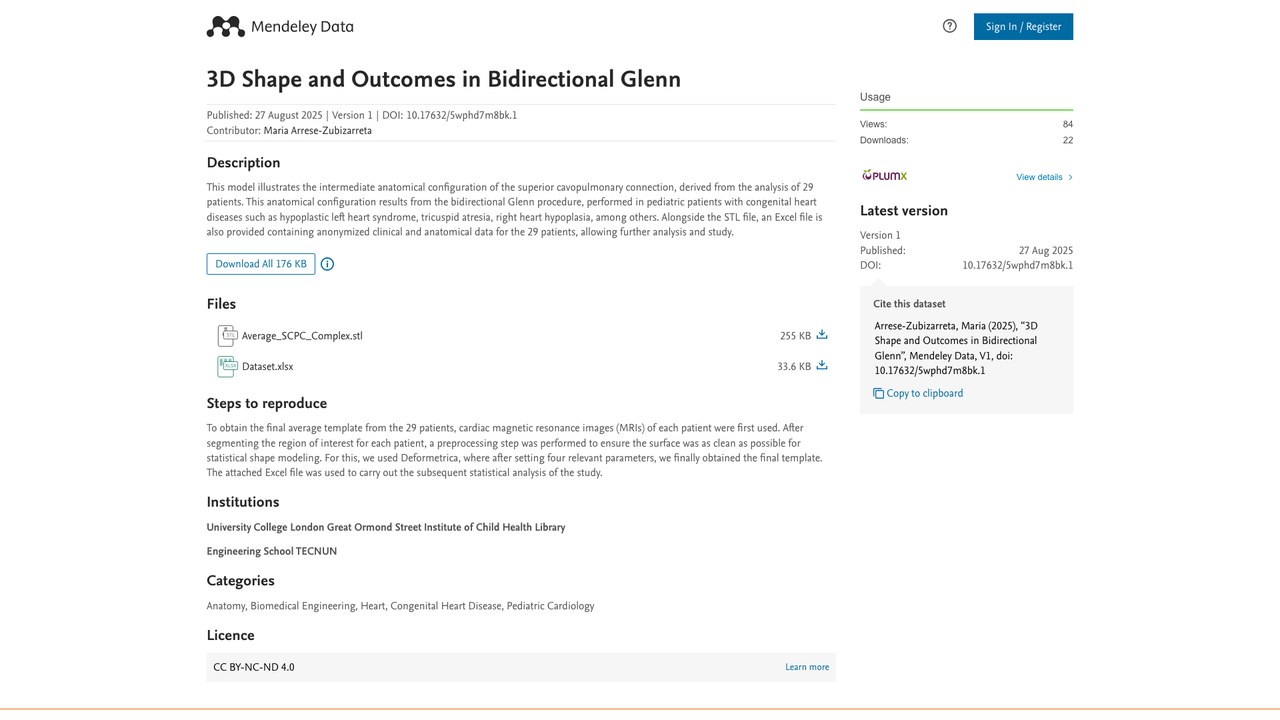Click the published date 27 Aug 2025 value
1280x720 pixels.
pyautogui.click(x=1046, y=251)
